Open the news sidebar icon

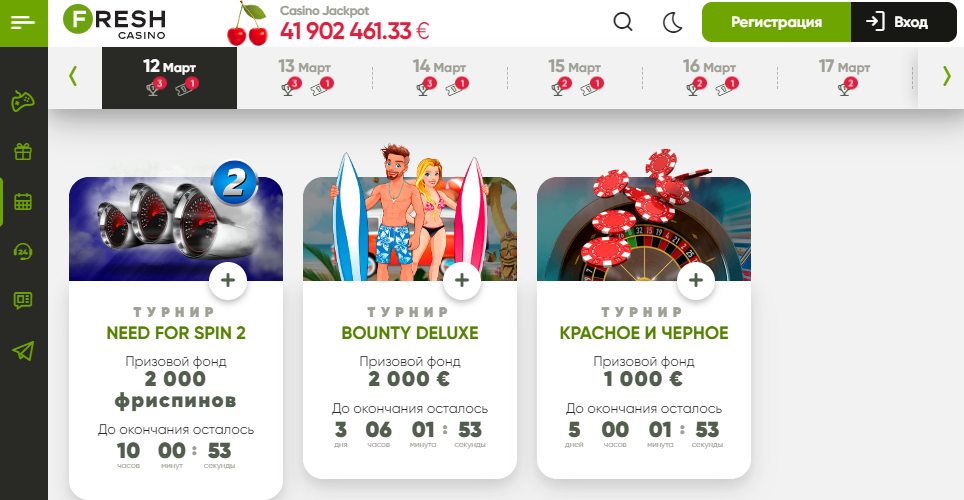pos(23,300)
